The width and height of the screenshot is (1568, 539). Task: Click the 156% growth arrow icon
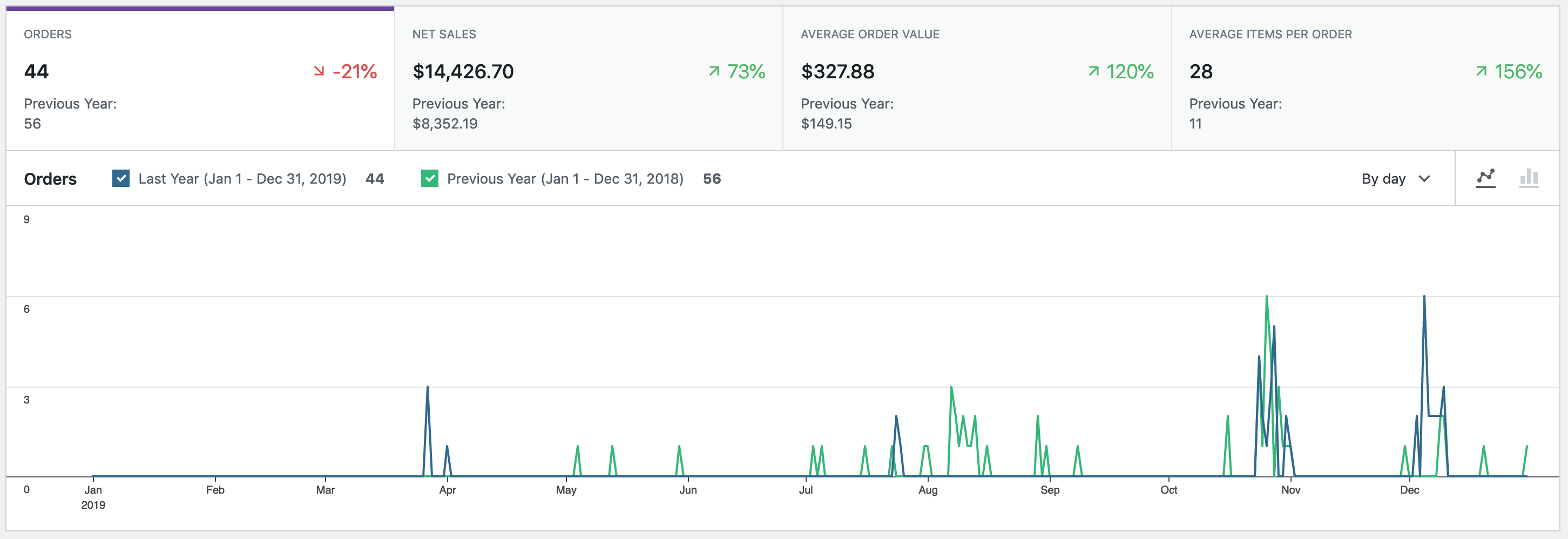(1482, 71)
